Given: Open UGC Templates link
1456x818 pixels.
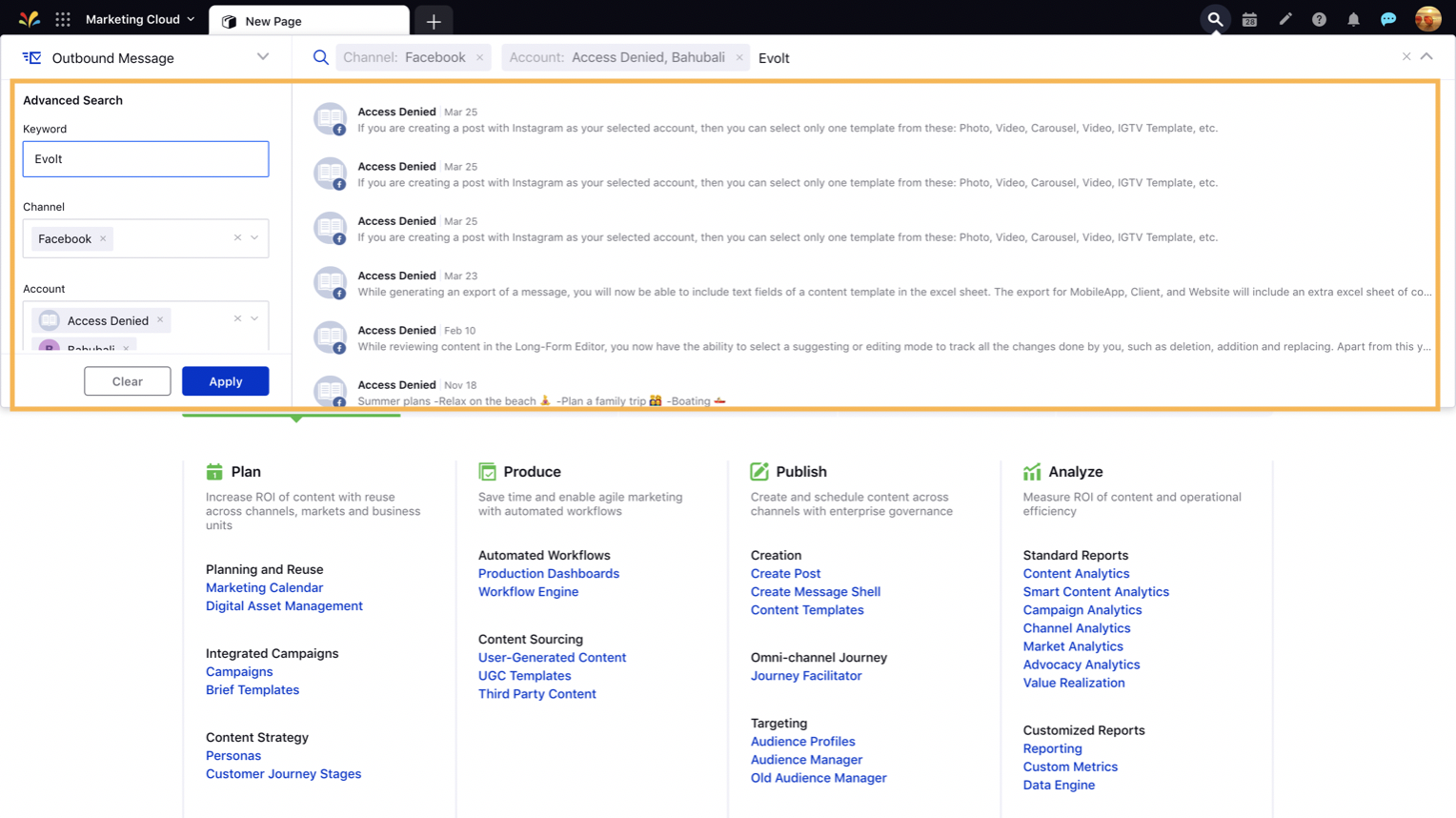Looking at the screenshot, I should point(524,676).
